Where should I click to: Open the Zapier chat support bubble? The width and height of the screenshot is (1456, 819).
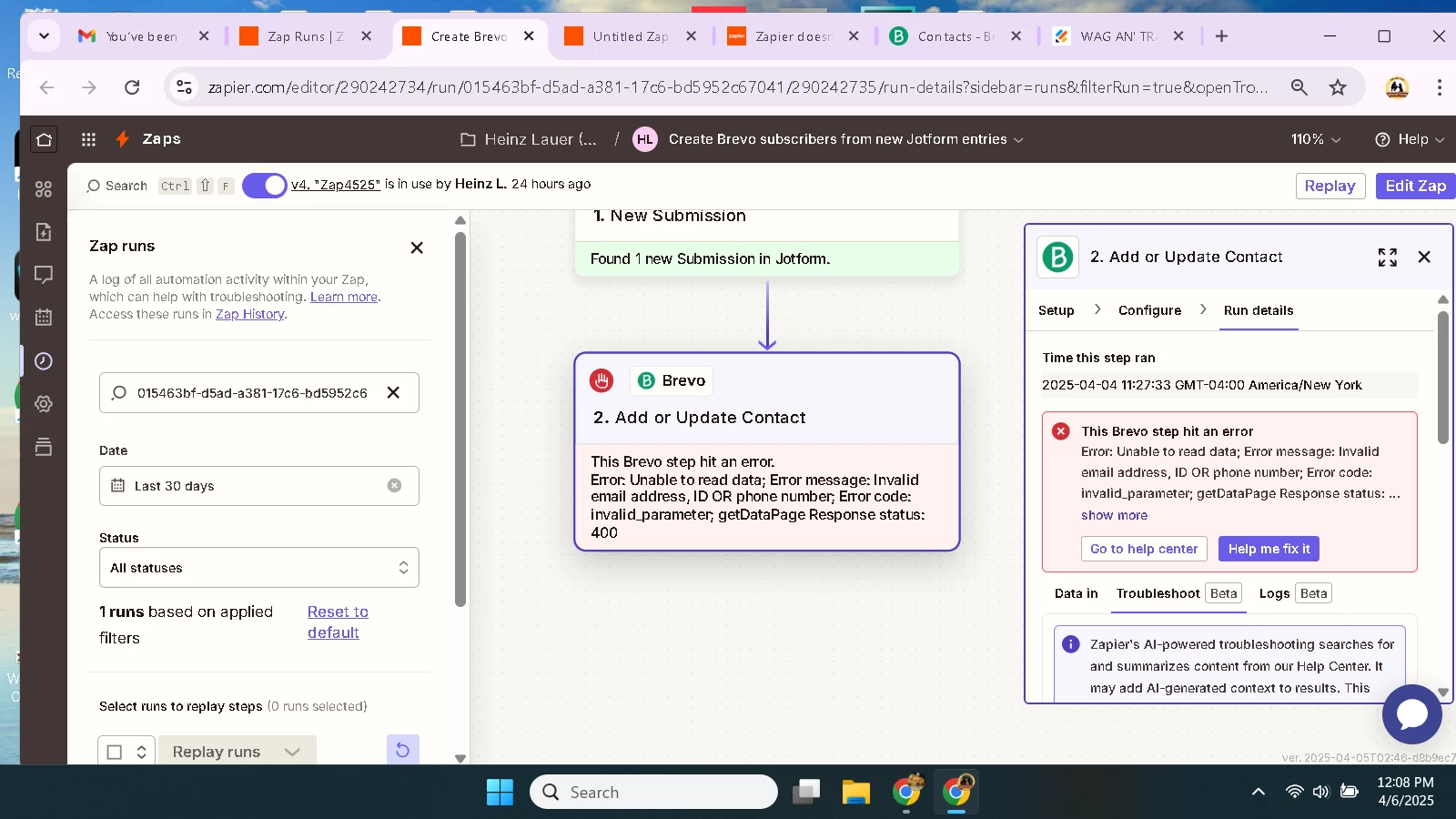(x=1411, y=714)
